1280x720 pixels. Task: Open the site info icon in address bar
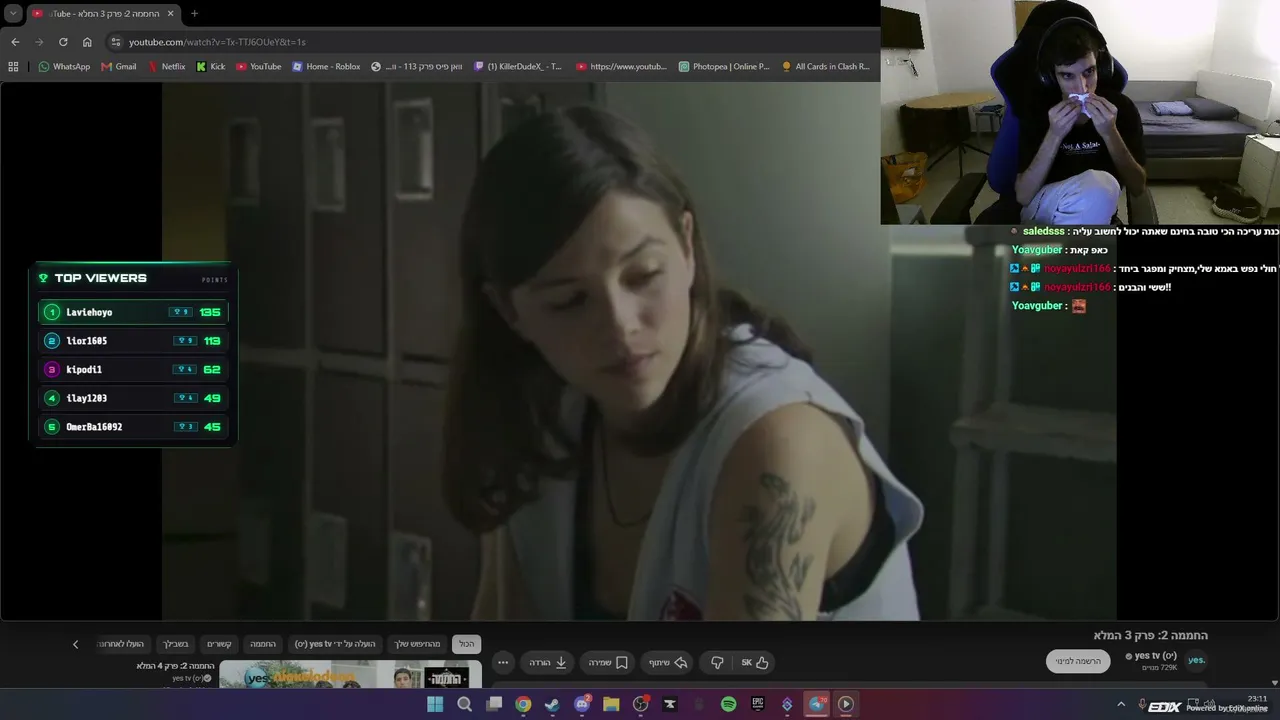[x=116, y=42]
